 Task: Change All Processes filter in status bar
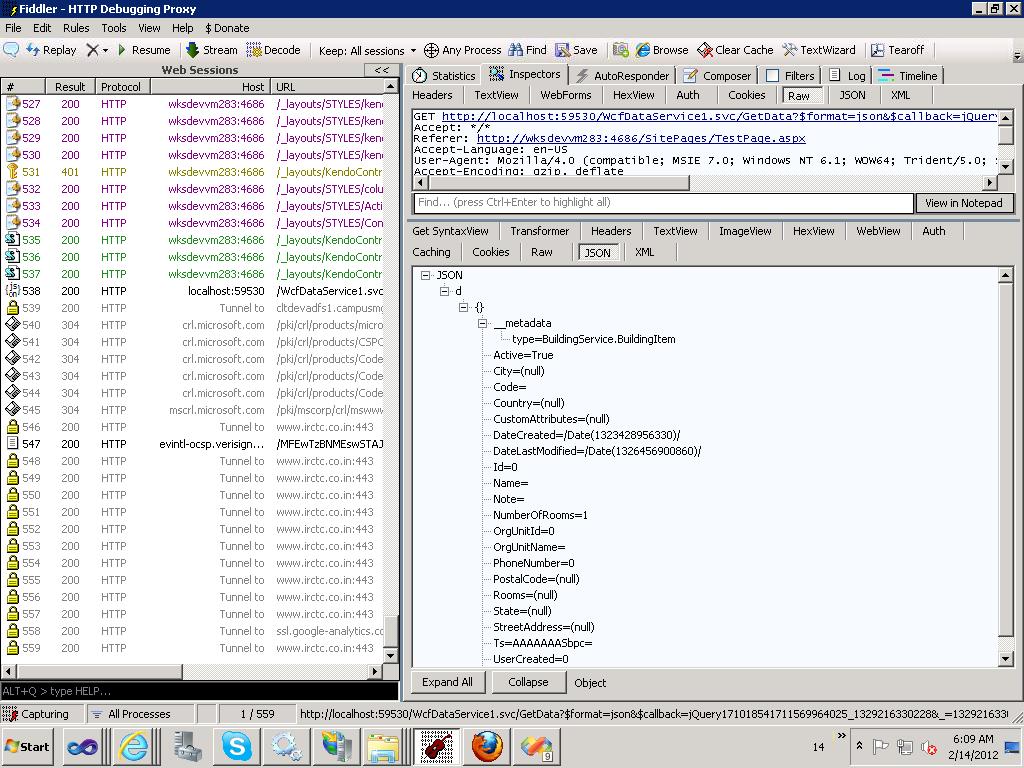click(x=139, y=714)
